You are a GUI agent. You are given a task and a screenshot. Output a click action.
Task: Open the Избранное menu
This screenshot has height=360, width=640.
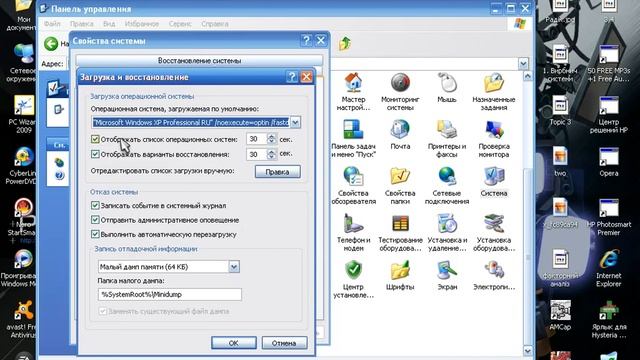coord(142,24)
